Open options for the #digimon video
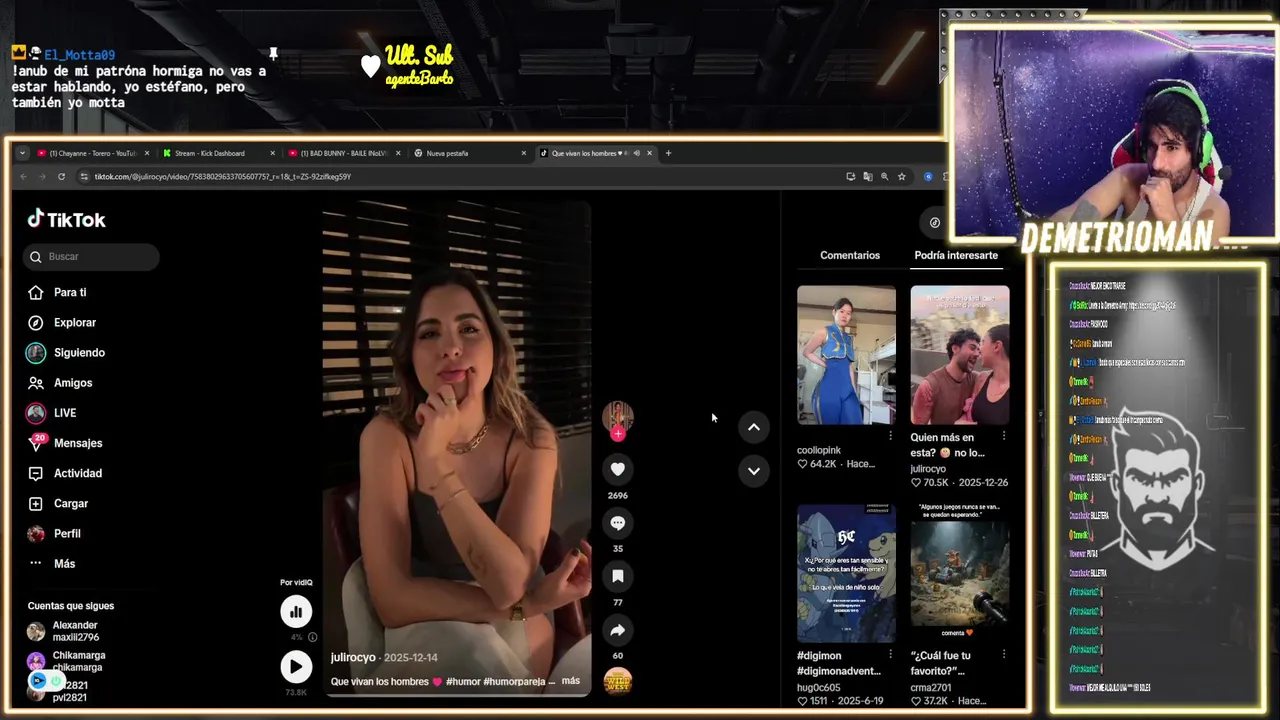Image resolution: width=1280 pixels, height=720 pixels. (x=890, y=654)
